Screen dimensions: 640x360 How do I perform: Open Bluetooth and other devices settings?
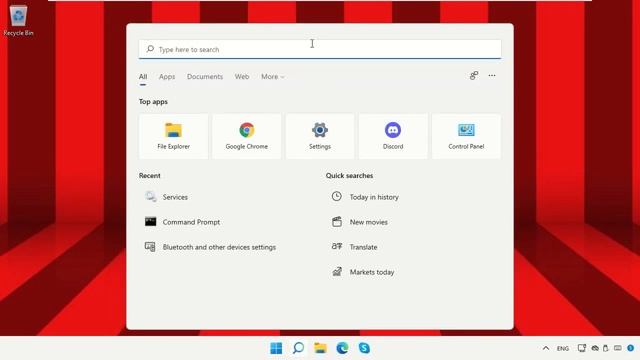(210, 247)
